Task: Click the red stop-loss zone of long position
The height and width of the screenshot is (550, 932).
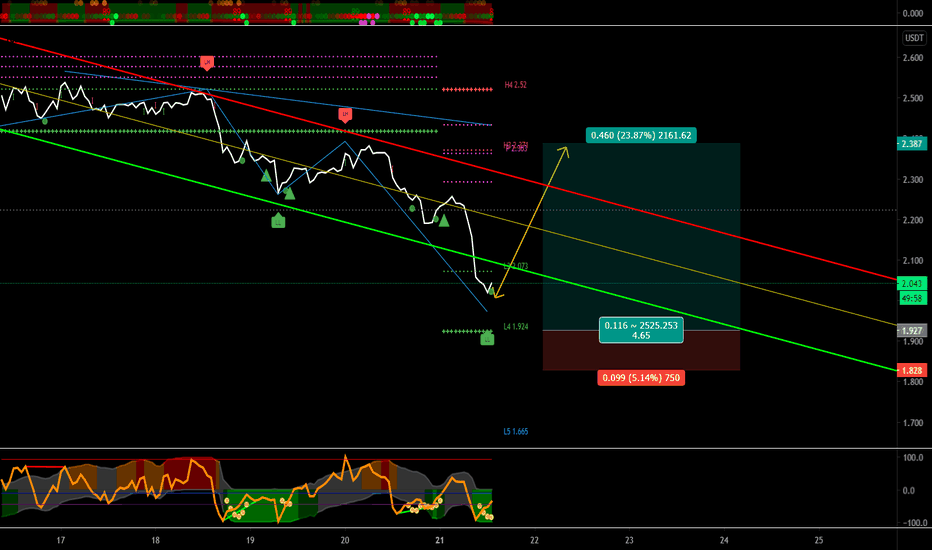Action: pos(641,350)
